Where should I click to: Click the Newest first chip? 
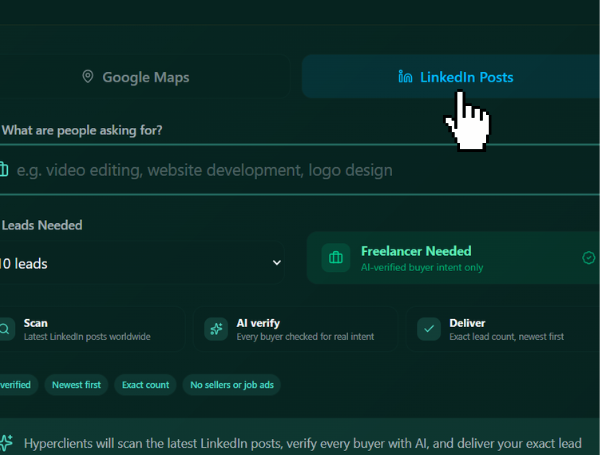(x=76, y=385)
